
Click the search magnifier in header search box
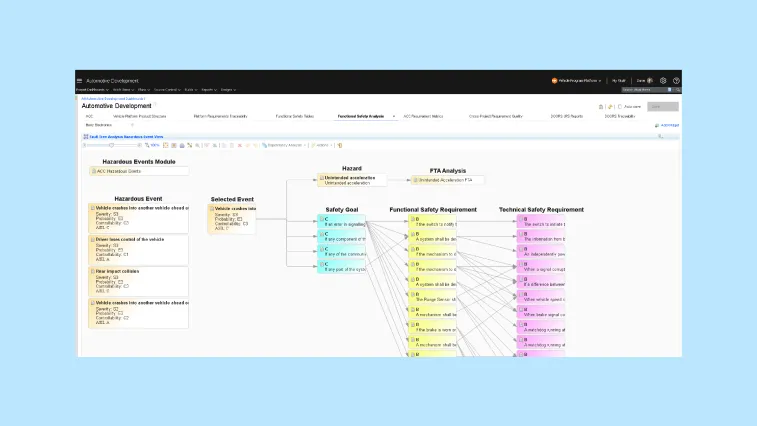click(677, 90)
